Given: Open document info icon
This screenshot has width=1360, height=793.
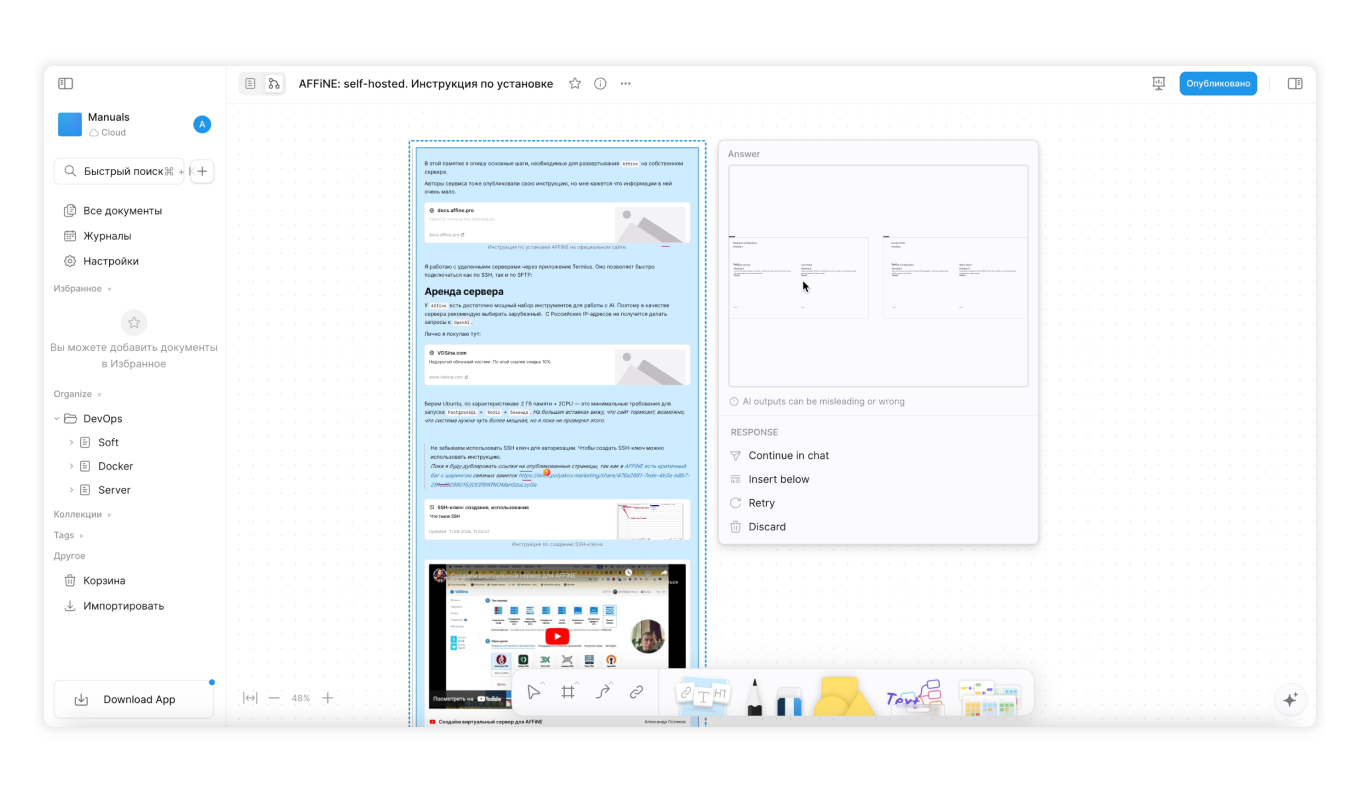Looking at the screenshot, I should [x=600, y=84].
